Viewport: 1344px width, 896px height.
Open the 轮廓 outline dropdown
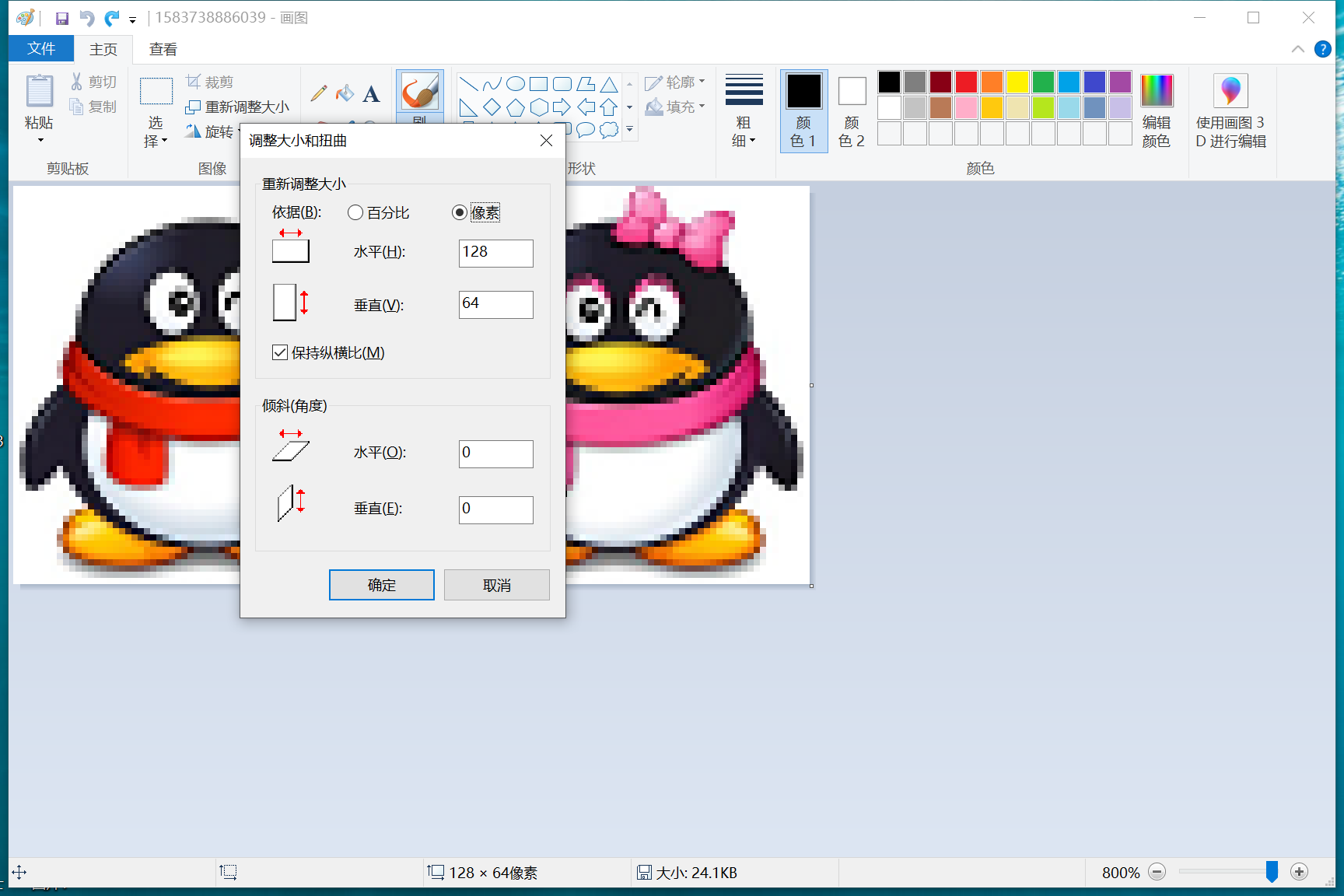(675, 82)
